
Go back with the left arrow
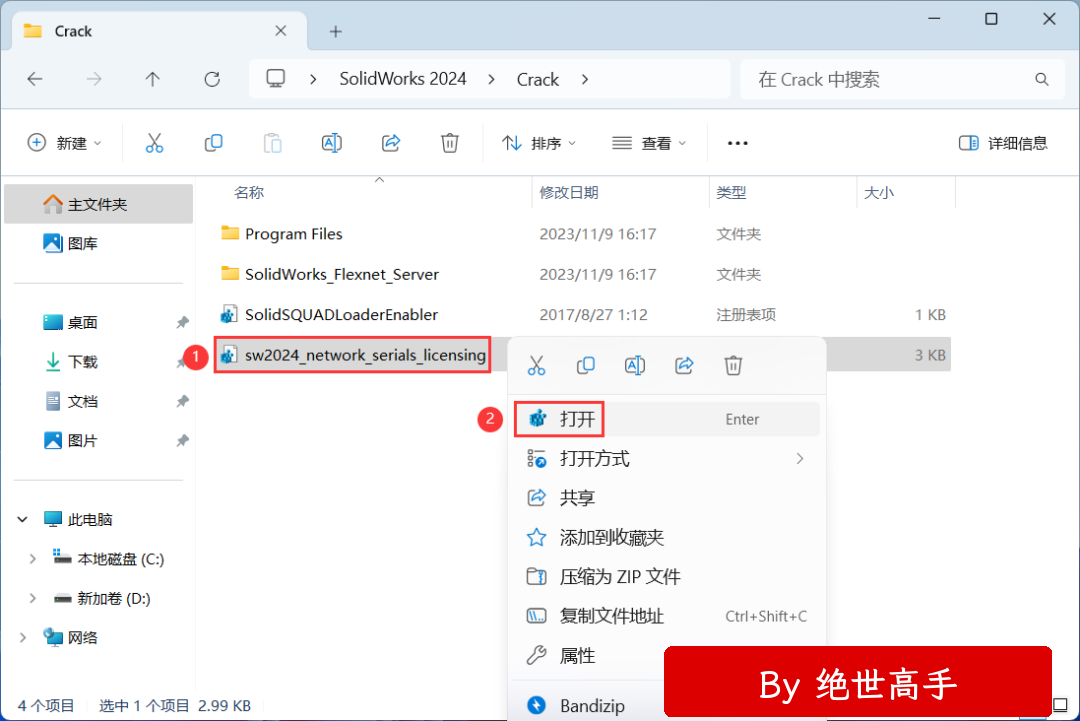click(35, 79)
